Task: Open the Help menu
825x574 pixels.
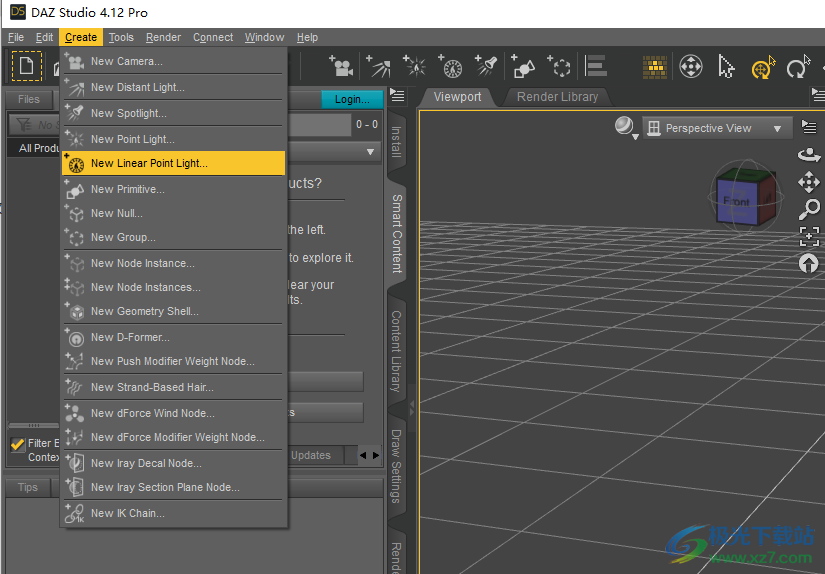Action: point(307,37)
